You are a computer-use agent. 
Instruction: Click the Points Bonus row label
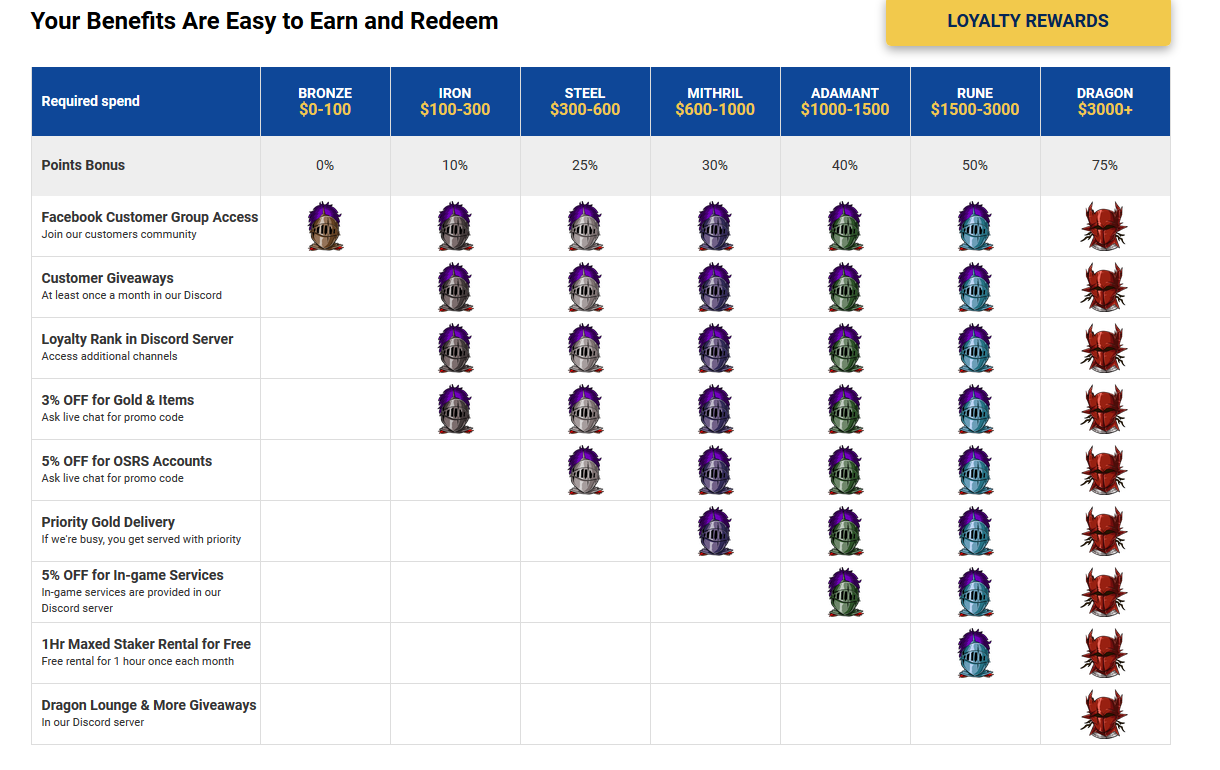tap(83, 165)
